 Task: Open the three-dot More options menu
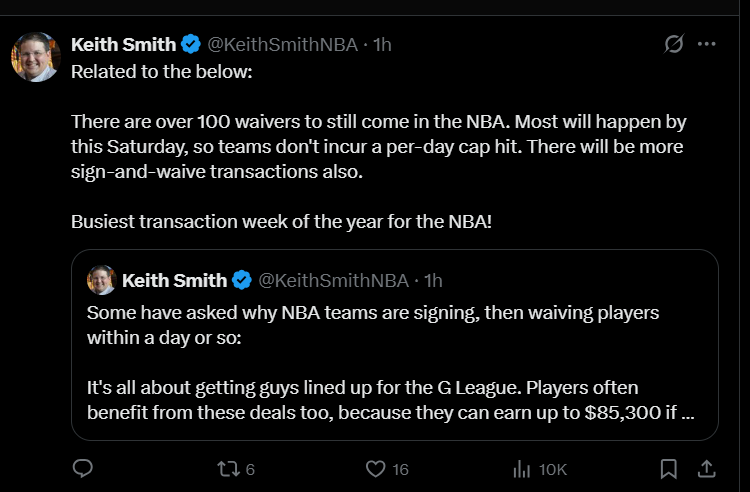(x=707, y=44)
